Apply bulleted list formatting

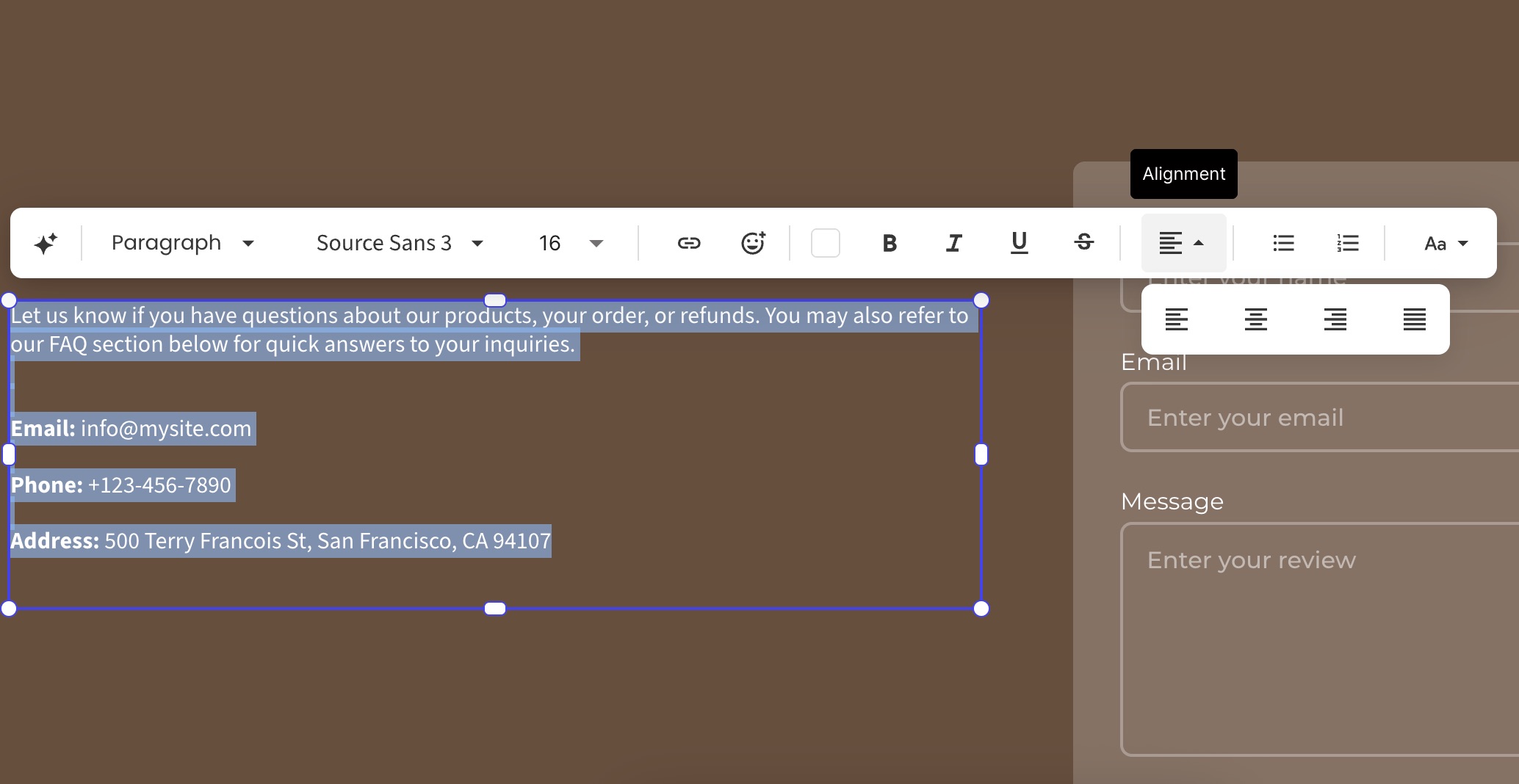pos(1283,243)
